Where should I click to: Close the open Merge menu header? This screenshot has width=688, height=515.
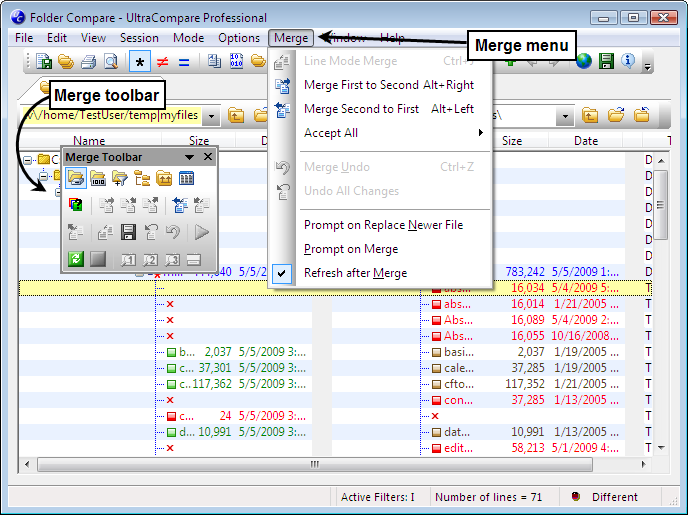tap(291, 38)
